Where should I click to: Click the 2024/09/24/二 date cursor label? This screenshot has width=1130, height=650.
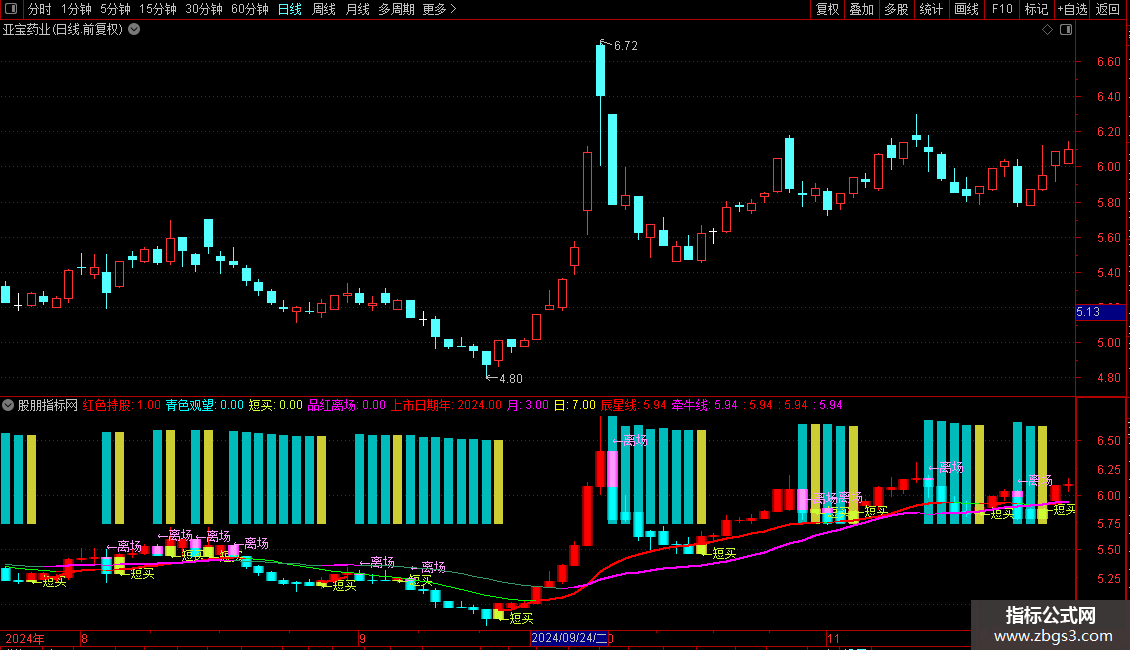tap(569, 638)
